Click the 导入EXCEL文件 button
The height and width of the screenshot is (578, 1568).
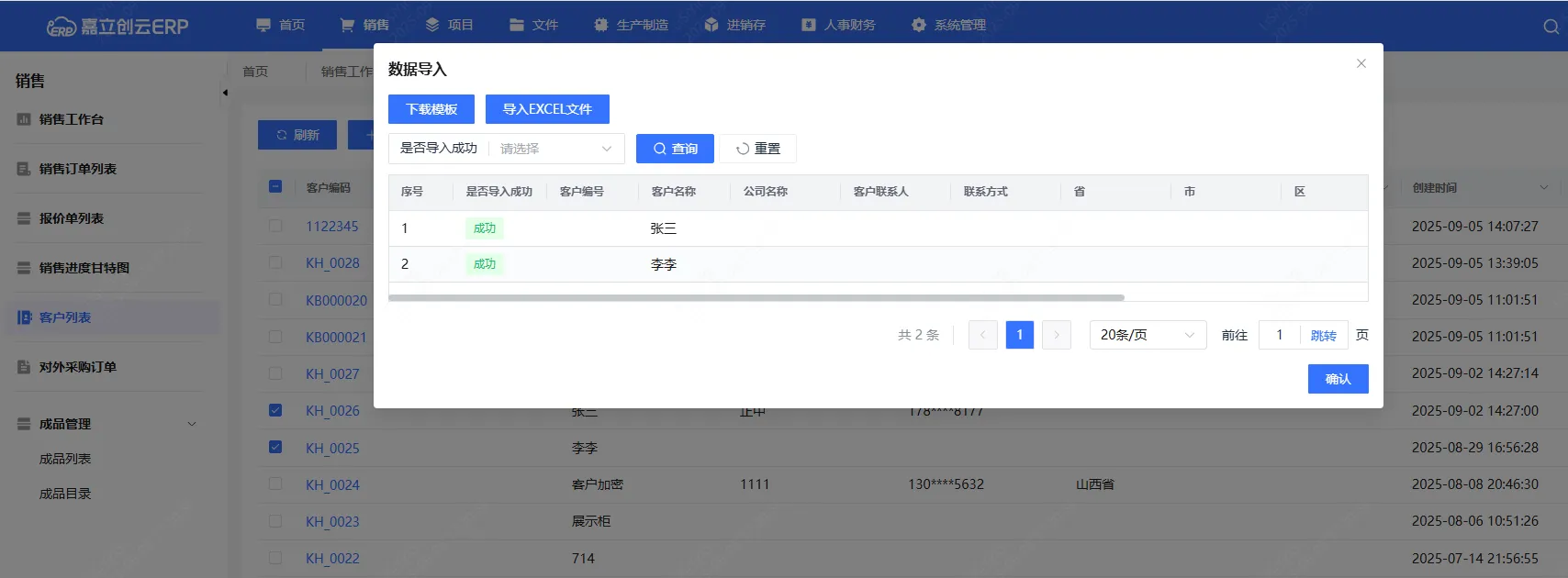547,109
